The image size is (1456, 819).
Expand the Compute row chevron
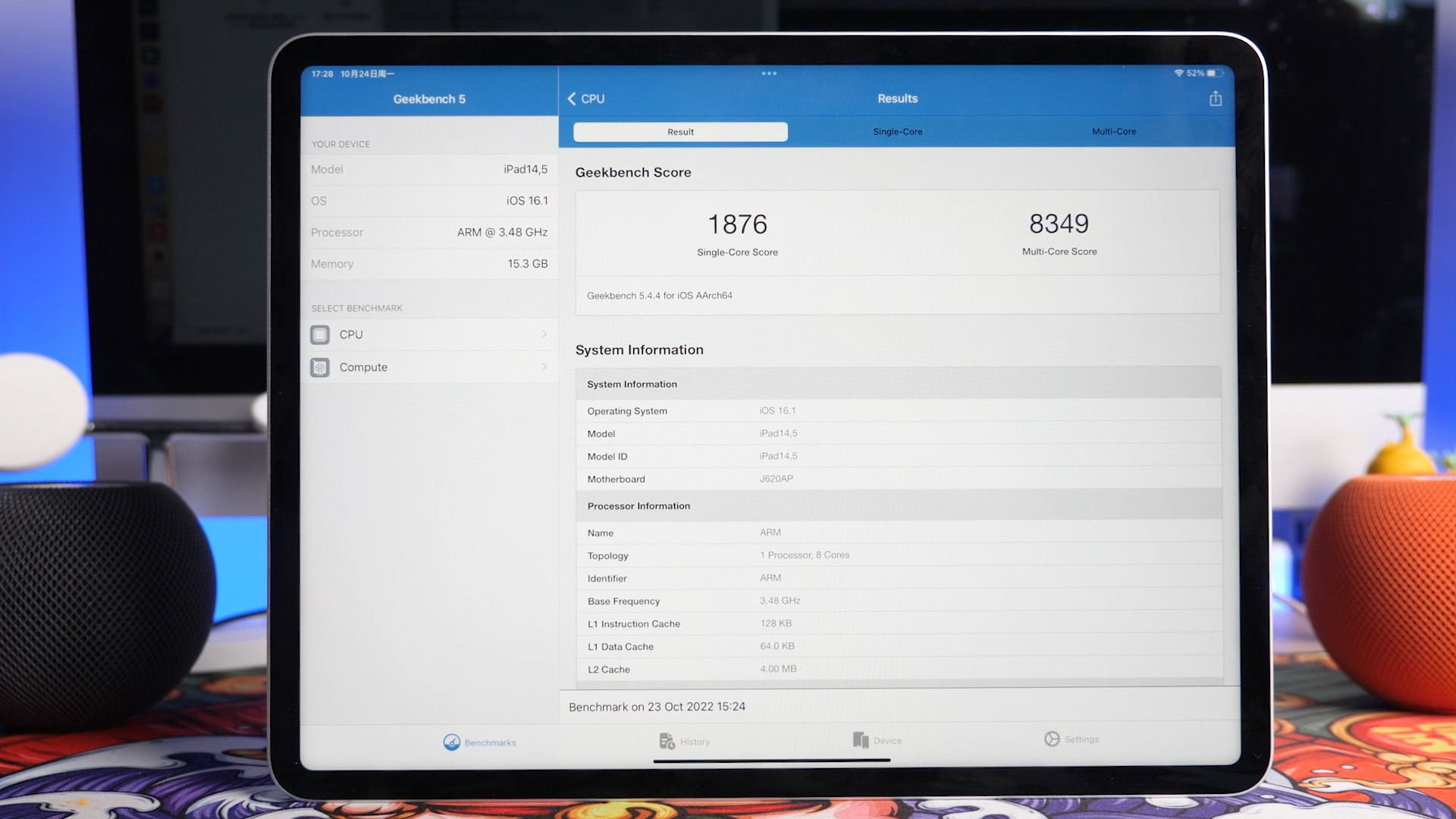pyautogui.click(x=544, y=367)
